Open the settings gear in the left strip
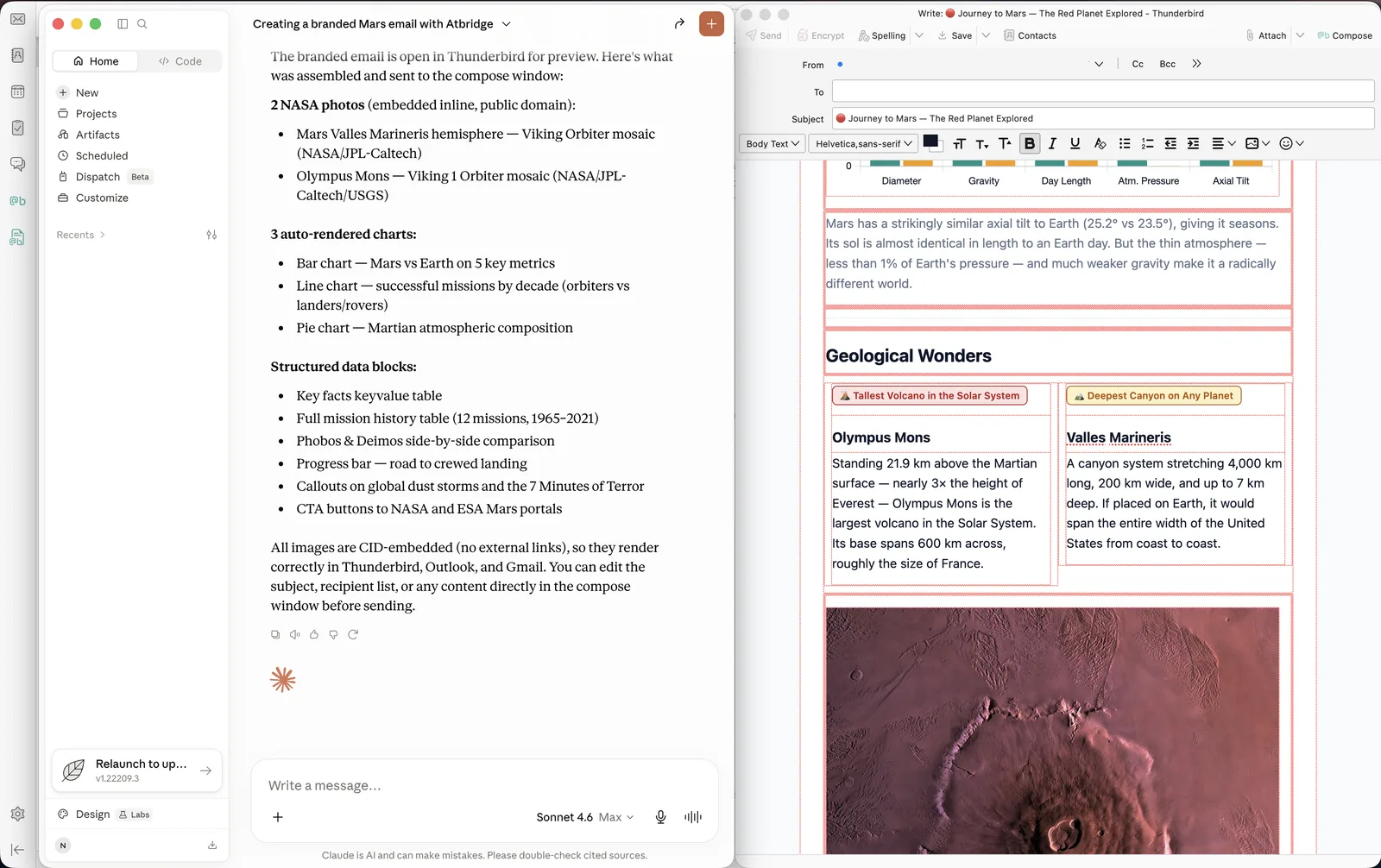Image resolution: width=1381 pixels, height=868 pixels. pos(17,814)
